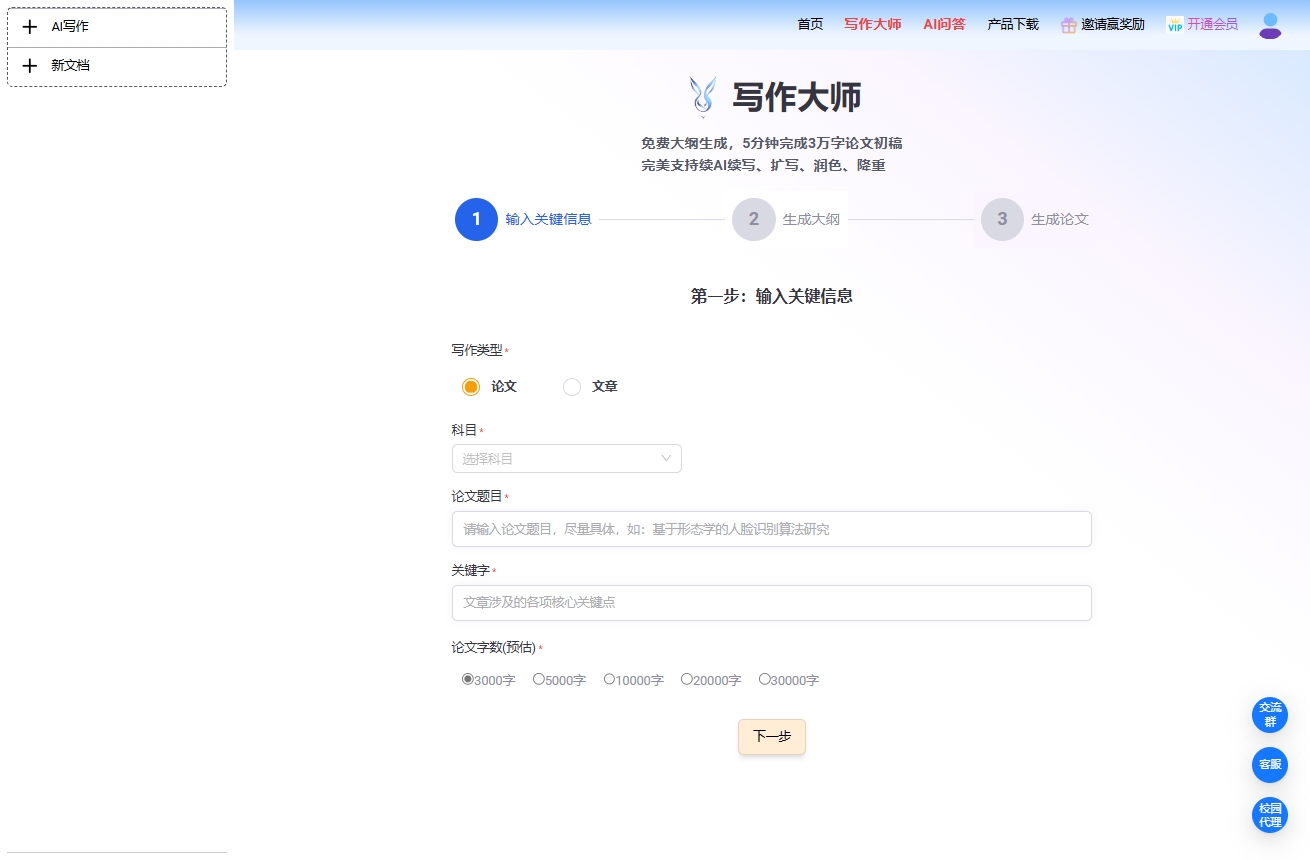The height and width of the screenshot is (860, 1310).
Task: Choose the 20000字 word count option
Action: coord(687,679)
